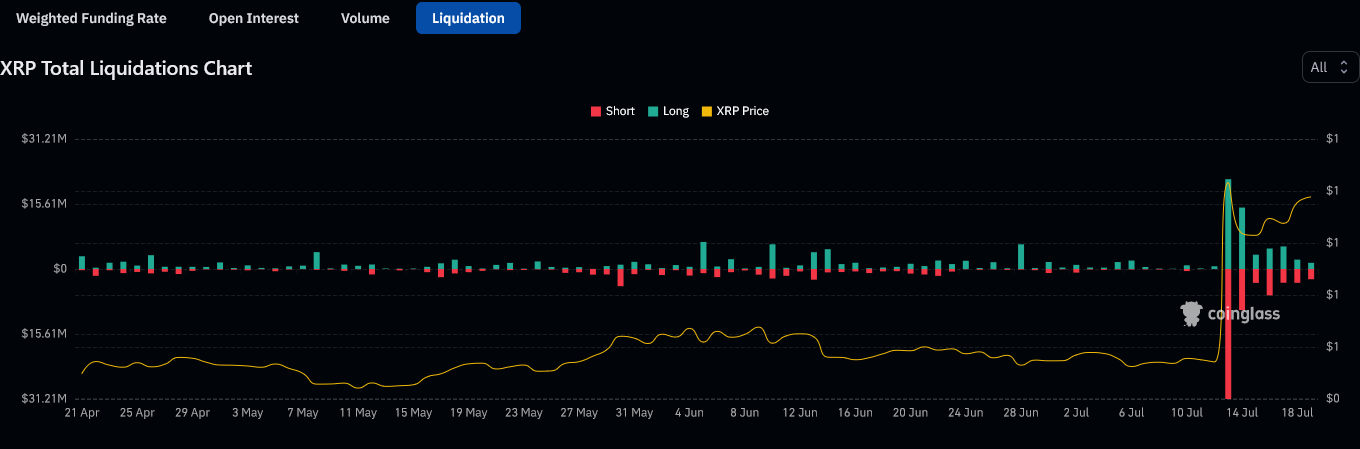
Task: Toggle the Short series in the legend
Action: coord(620,111)
